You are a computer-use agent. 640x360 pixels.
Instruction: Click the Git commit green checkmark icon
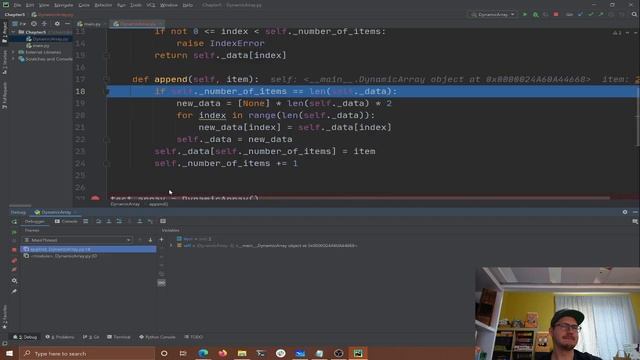coord(591,14)
